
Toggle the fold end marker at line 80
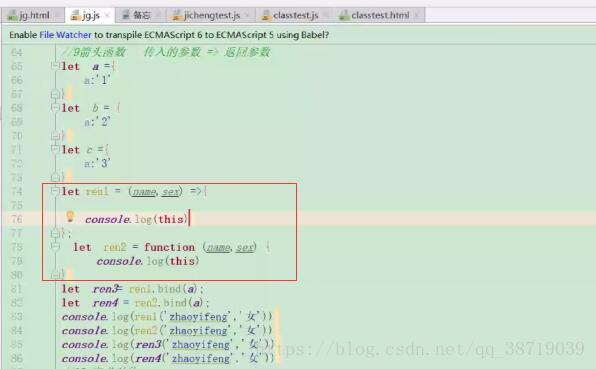[x=55, y=274]
